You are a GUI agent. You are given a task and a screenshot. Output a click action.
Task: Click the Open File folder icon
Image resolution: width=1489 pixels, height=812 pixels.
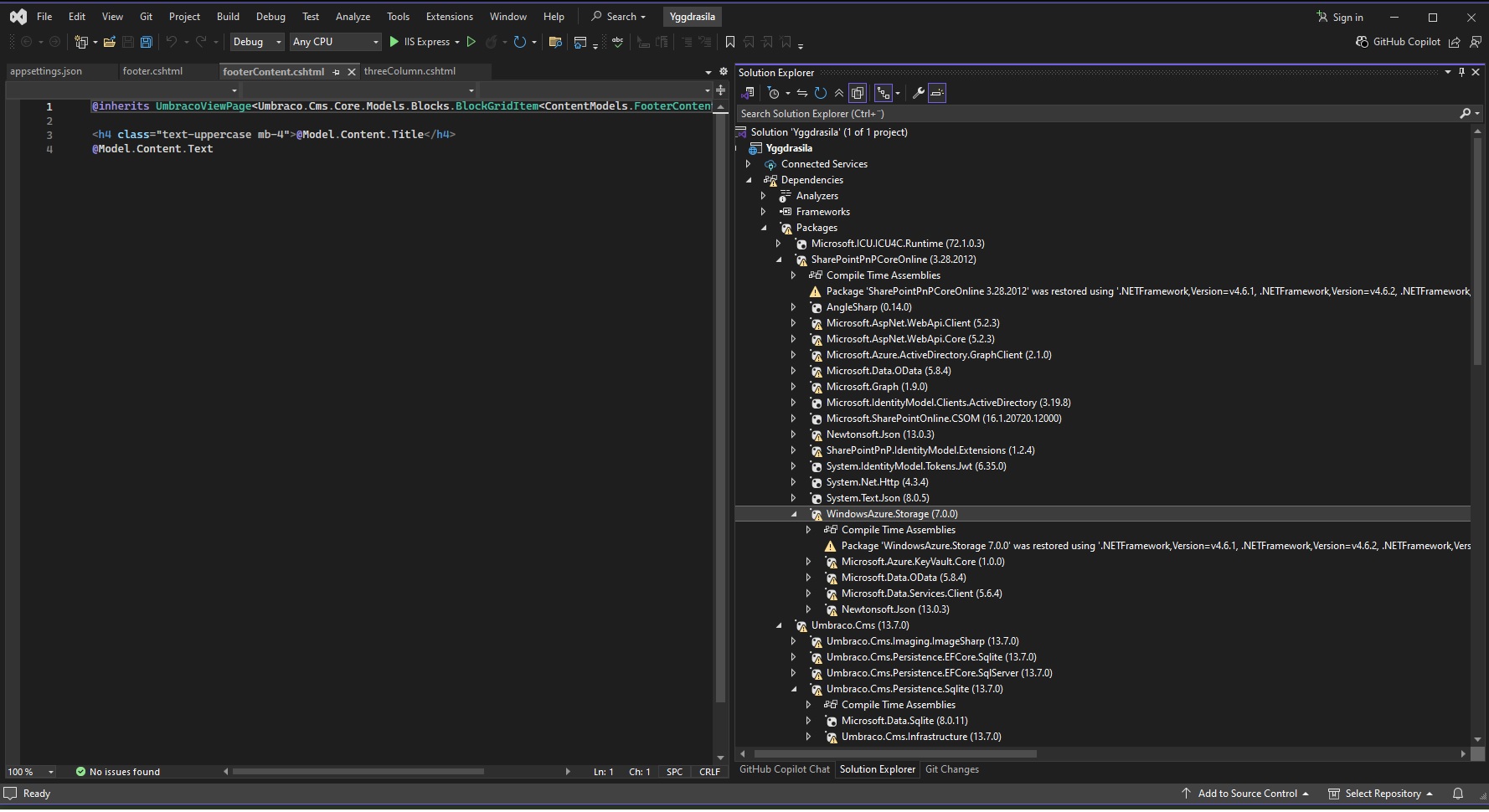[x=109, y=42]
